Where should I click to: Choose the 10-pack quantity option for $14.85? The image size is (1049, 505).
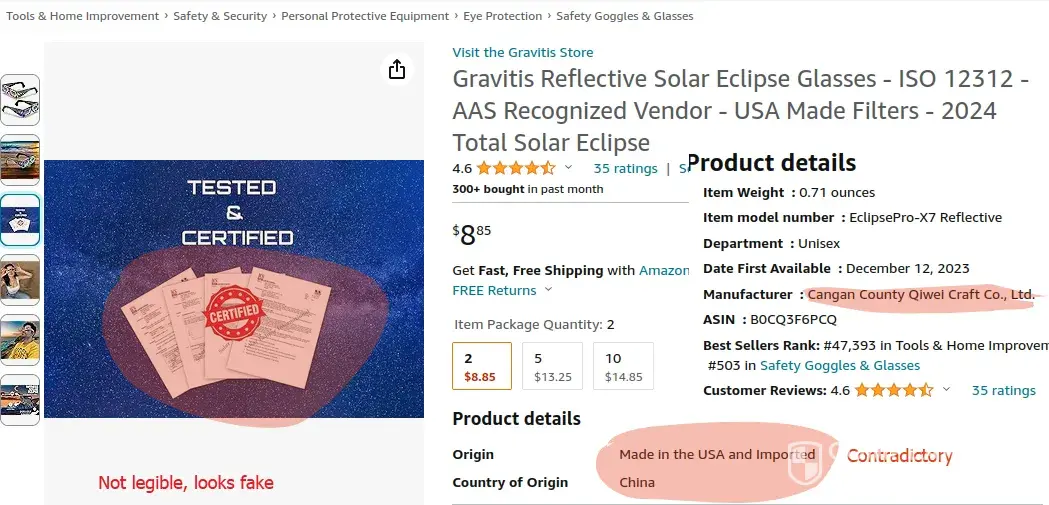click(623, 367)
